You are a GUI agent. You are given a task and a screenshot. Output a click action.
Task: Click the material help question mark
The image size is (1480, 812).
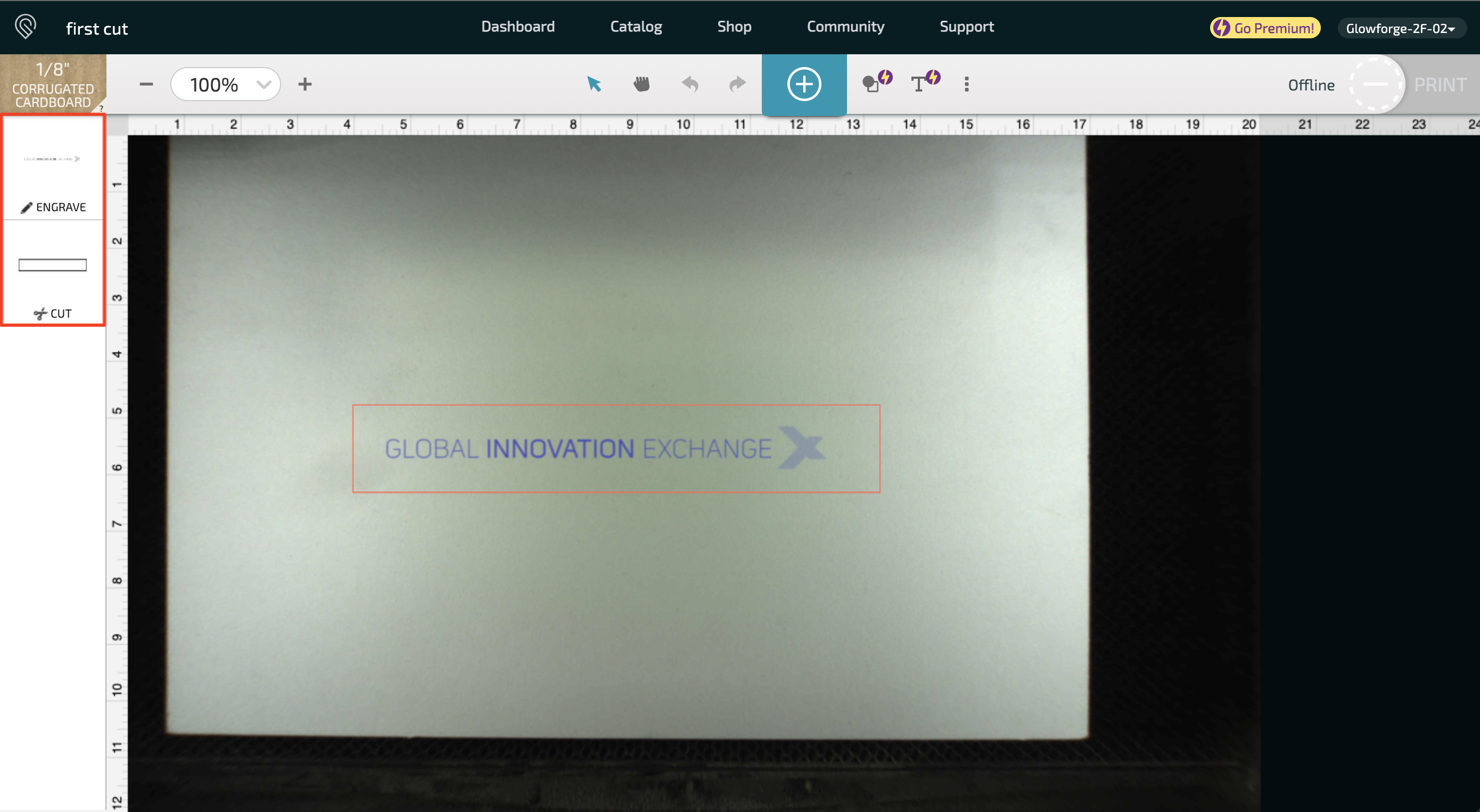101,108
